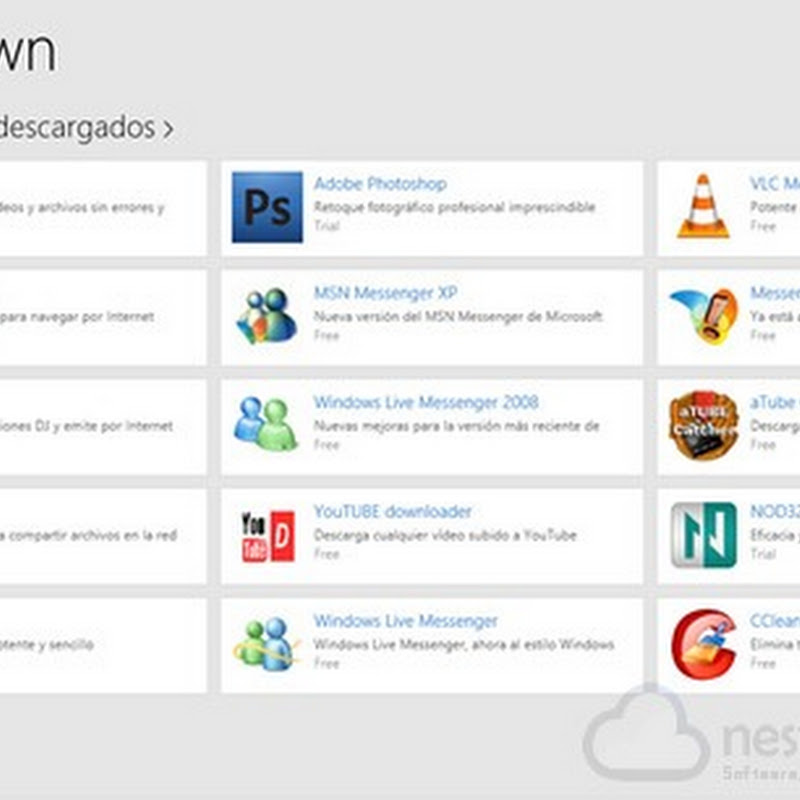
Task: Click 'Retoque fotográfico profesional imprescindible' description
Action: (455, 207)
